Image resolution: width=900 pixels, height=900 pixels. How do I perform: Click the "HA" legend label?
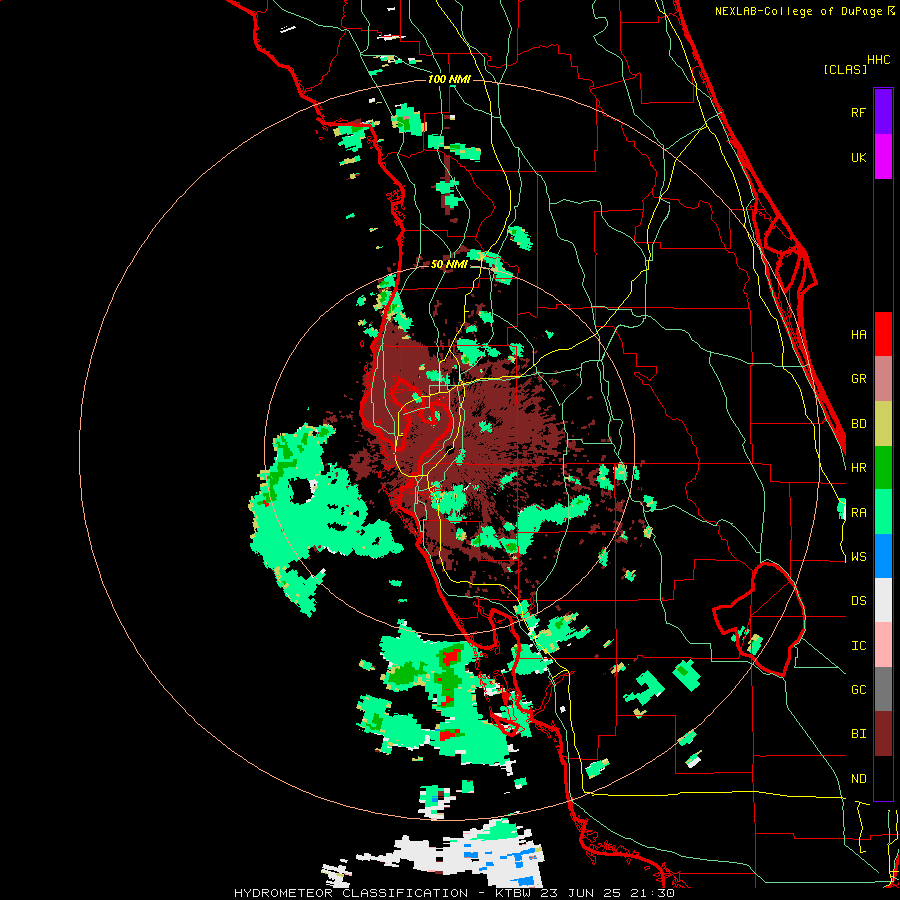tap(858, 335)
